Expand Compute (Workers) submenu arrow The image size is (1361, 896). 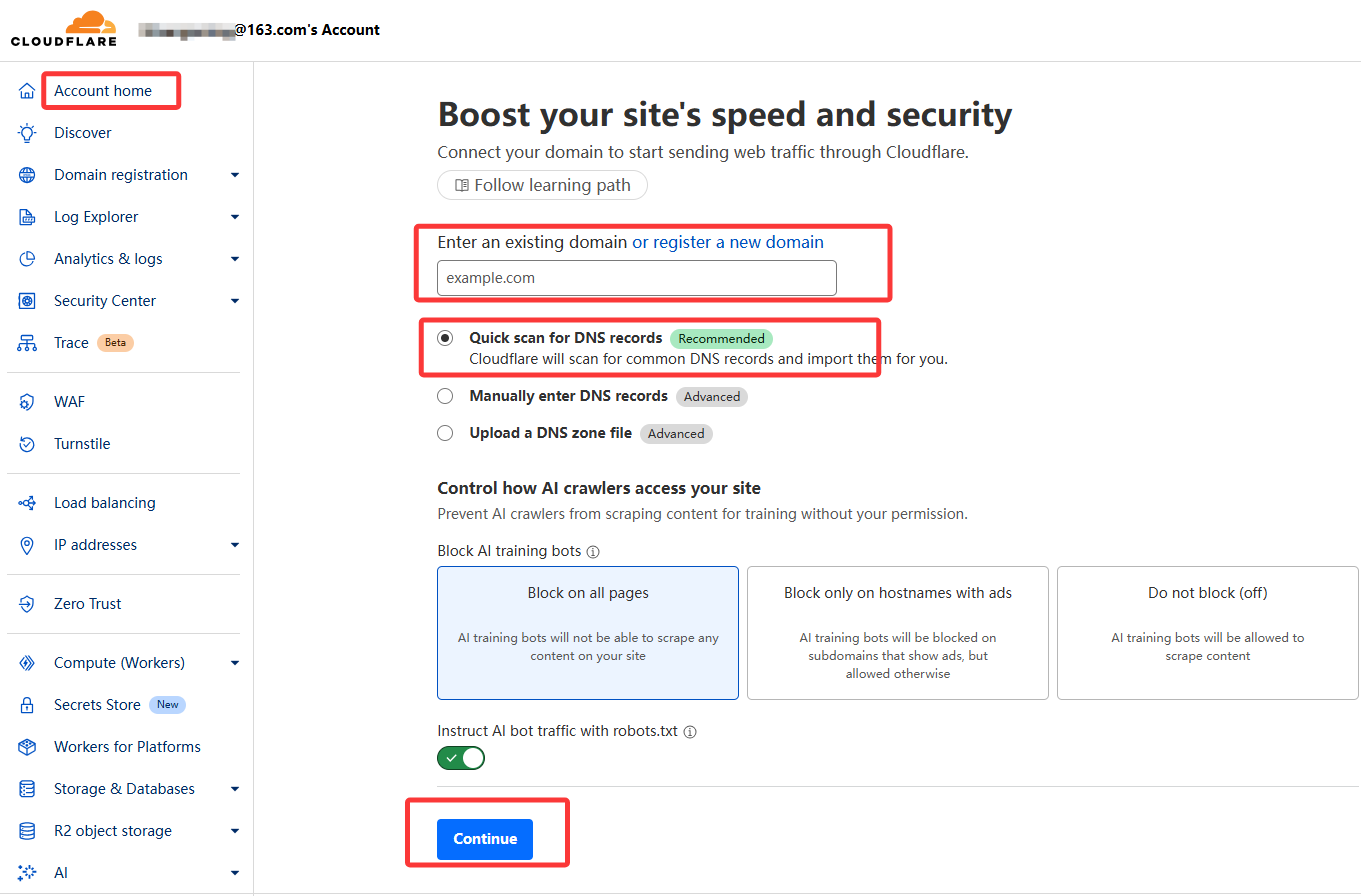click(235, 663)
